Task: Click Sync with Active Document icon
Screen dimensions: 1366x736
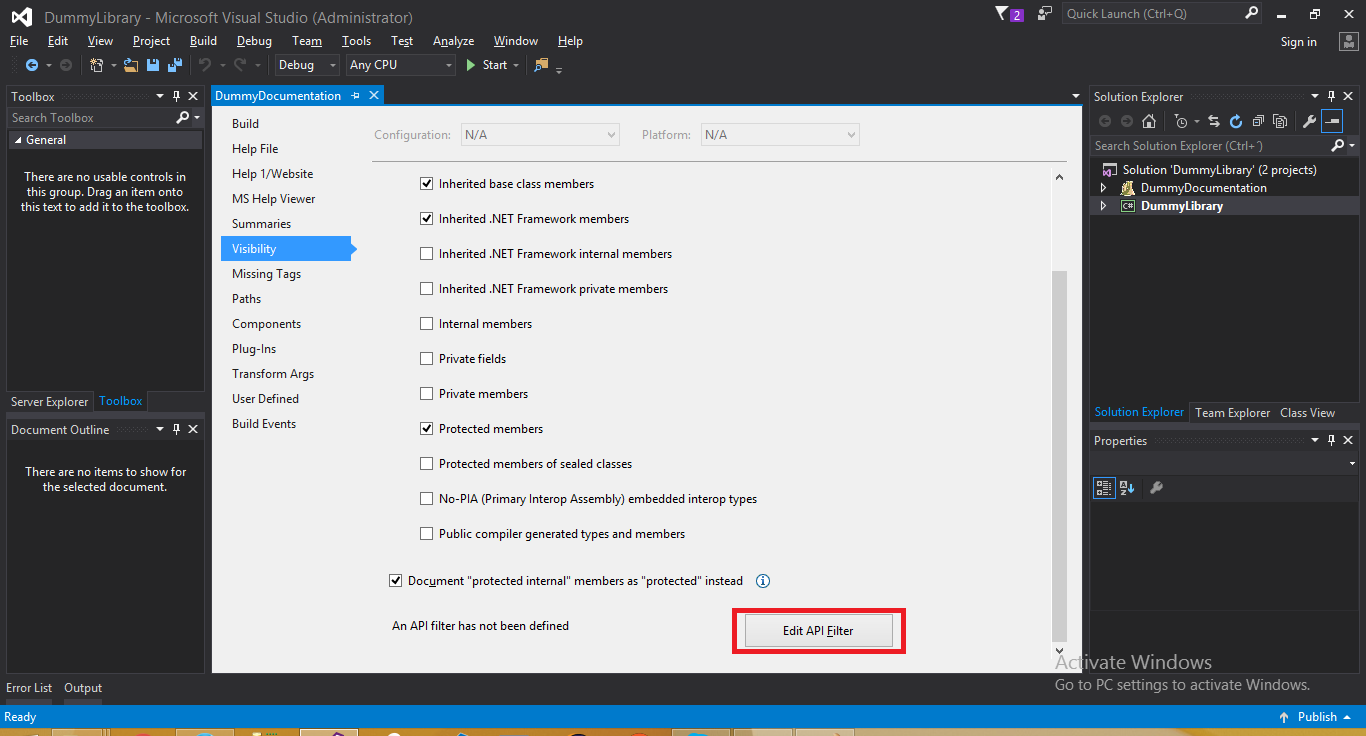Action: click(1214, 121)
